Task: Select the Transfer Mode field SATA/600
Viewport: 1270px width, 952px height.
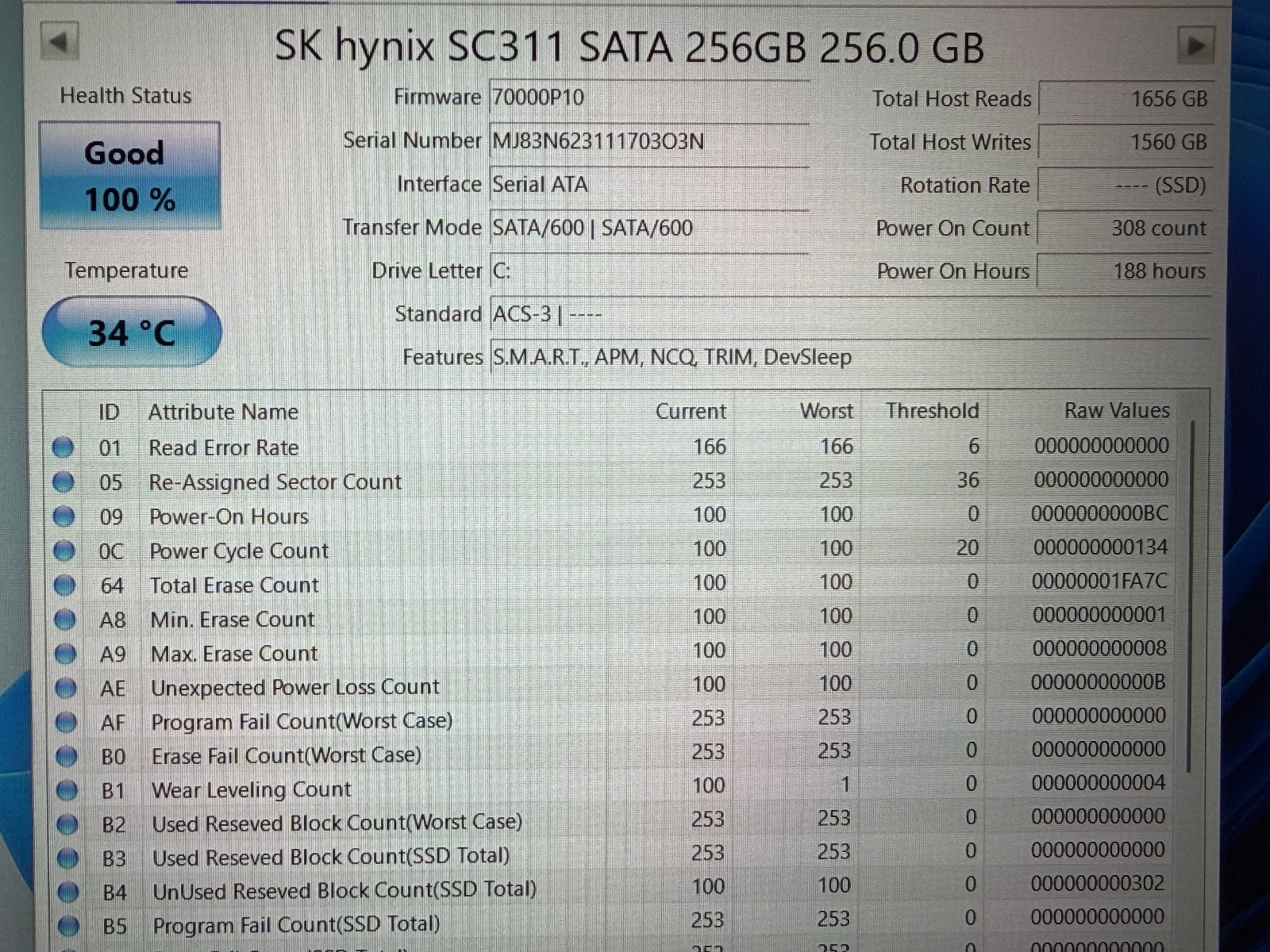Action: [x=649, y=228]
